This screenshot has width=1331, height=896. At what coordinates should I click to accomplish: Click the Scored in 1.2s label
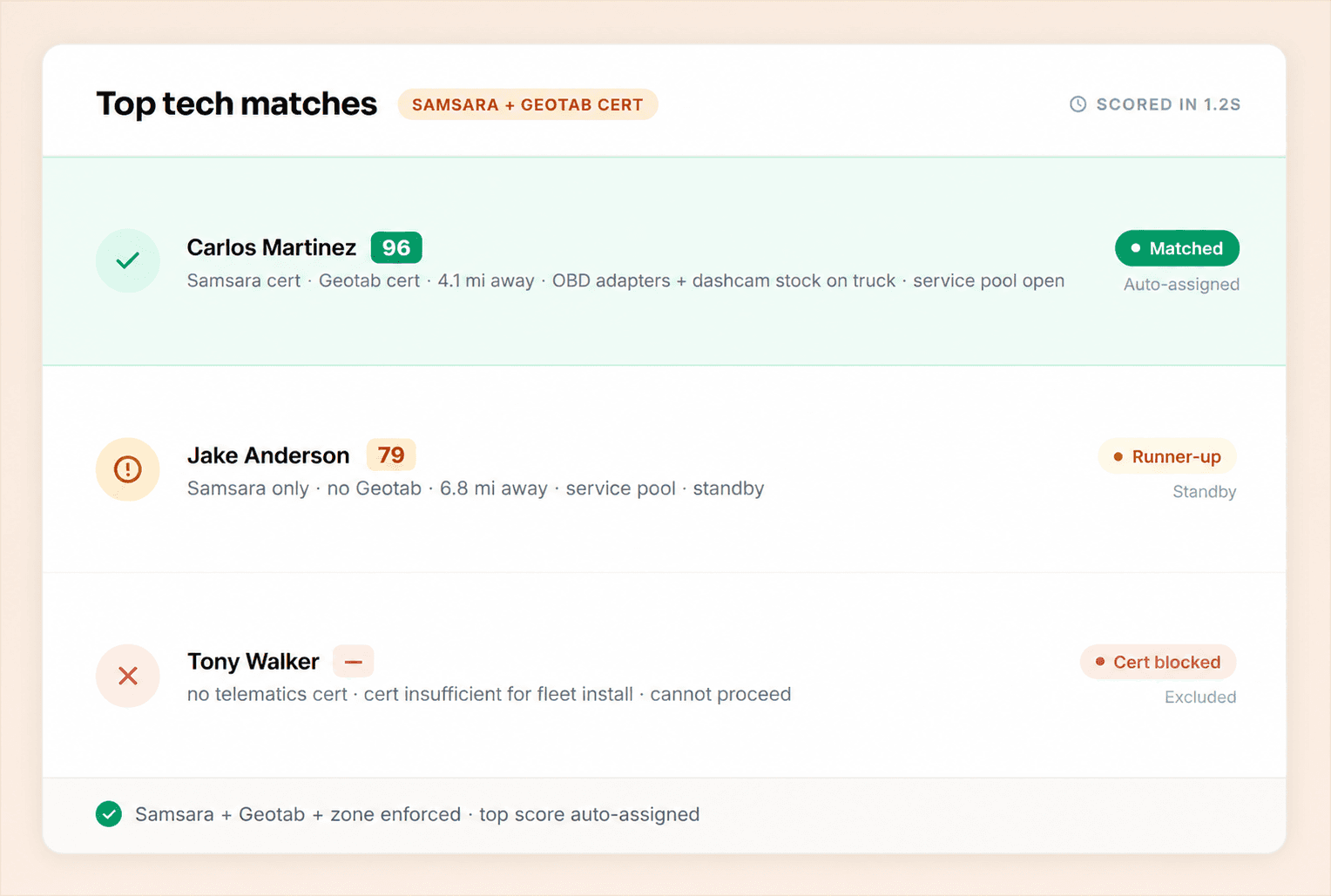click(1168, 104)
